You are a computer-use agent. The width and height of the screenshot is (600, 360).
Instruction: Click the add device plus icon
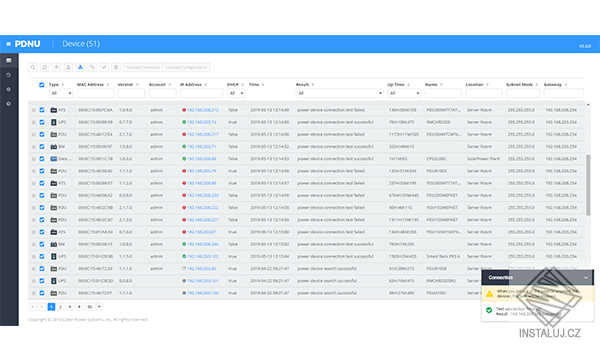click(57, 67)
